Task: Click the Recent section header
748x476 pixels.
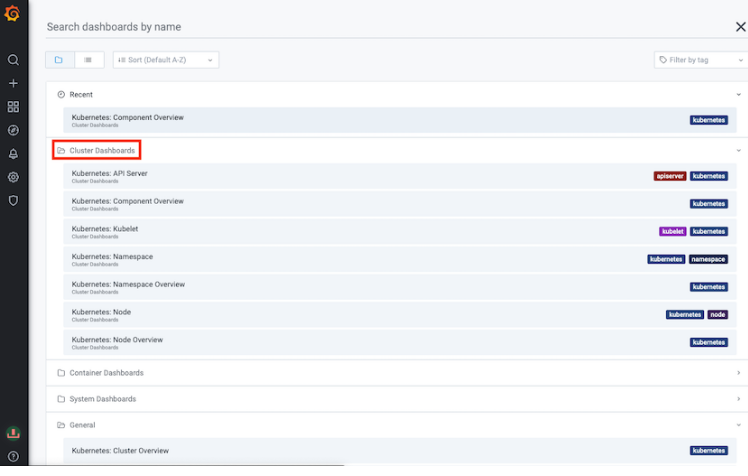Action: coord(397,94)
